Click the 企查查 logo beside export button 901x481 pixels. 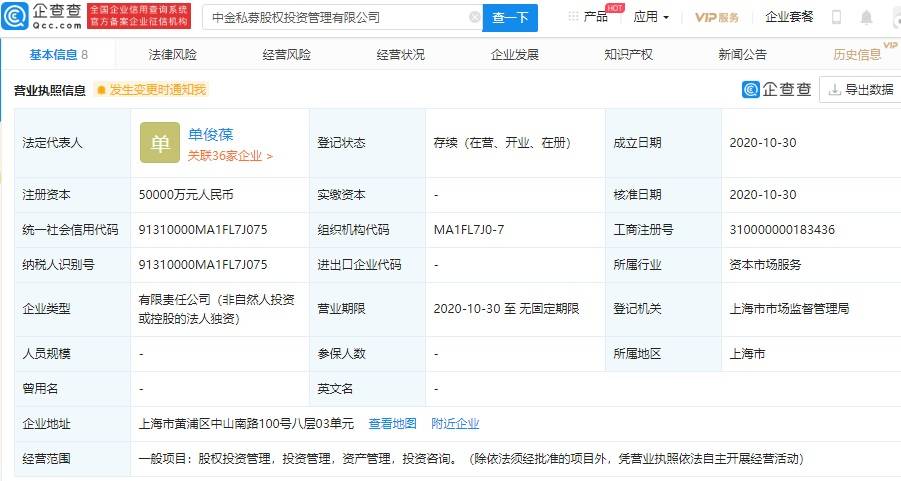coord(776,89)
